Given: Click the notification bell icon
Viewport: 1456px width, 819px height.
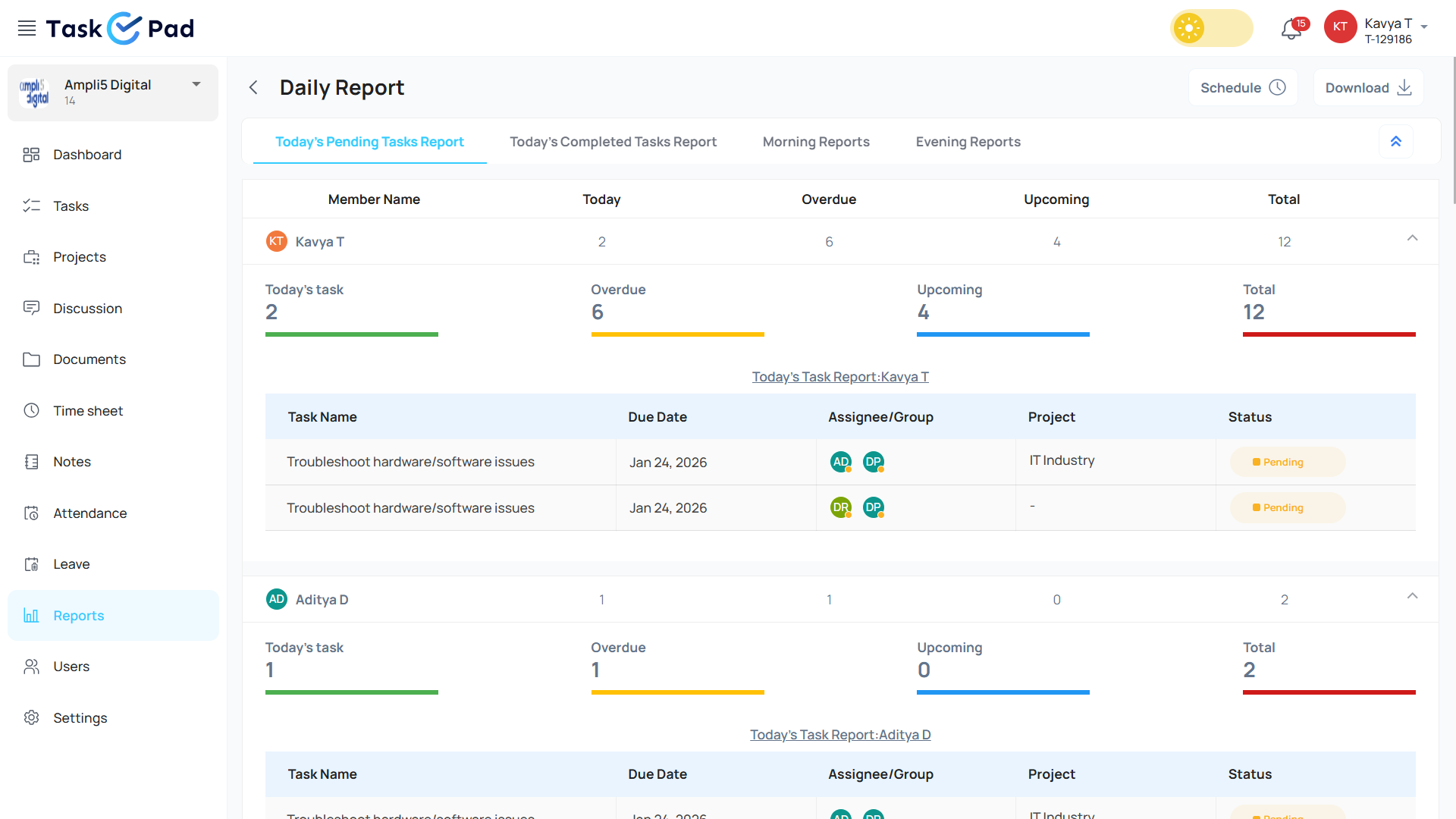Looking at the screenshot, I should coord(1291,29).
